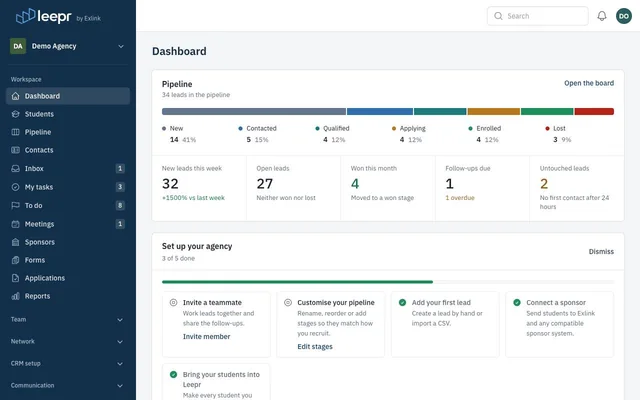Click the '1 overdue' text
Screen dimensions: 640x400
click(x=460, y=198)
